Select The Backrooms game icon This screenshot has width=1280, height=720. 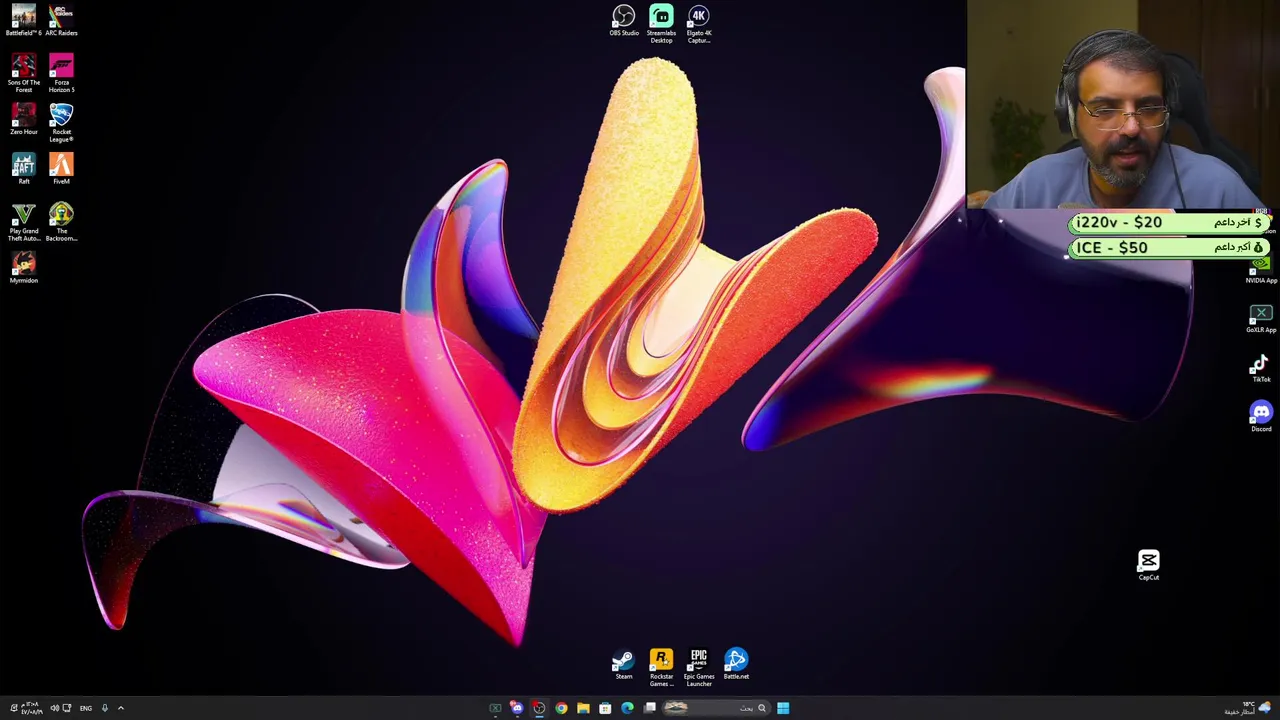(61, 222)
